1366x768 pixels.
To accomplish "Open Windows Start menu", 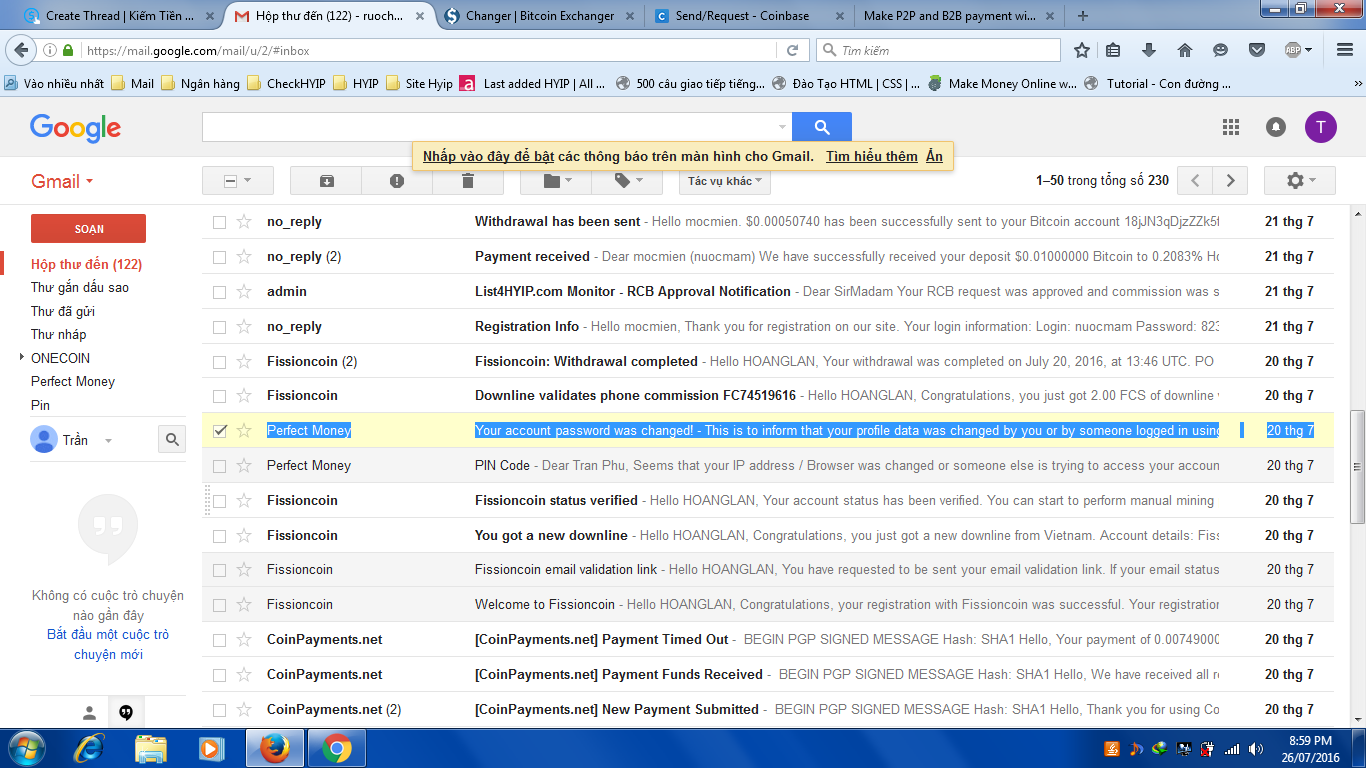I will (x=27, y=748).
